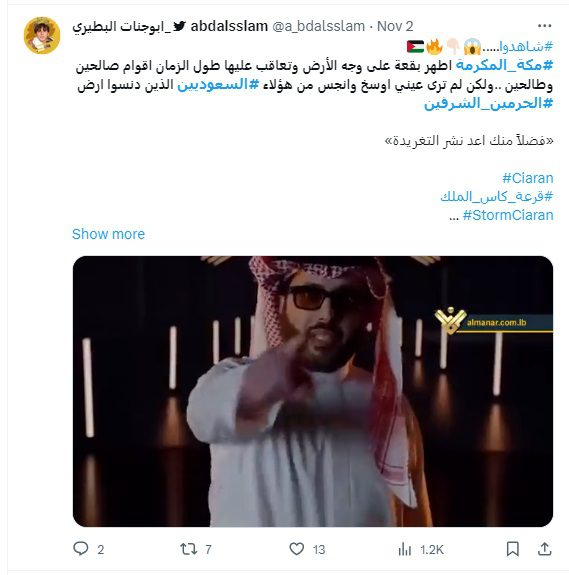The image size is (569, 575).
Task: Open the Nov 2 tweet timestamp
Action: point(395,26)
